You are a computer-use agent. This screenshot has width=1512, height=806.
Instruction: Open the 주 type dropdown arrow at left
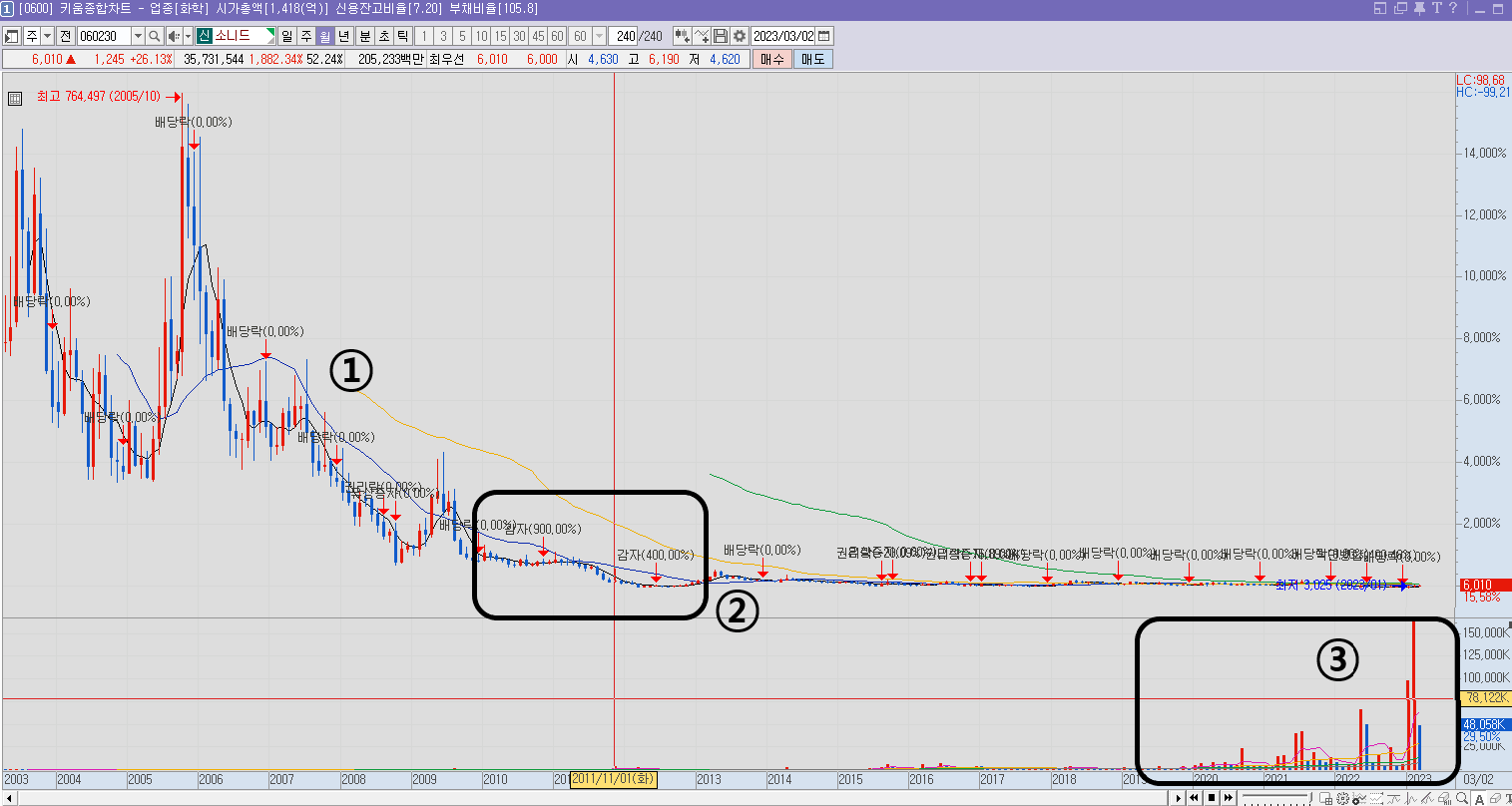pos(48,36)
